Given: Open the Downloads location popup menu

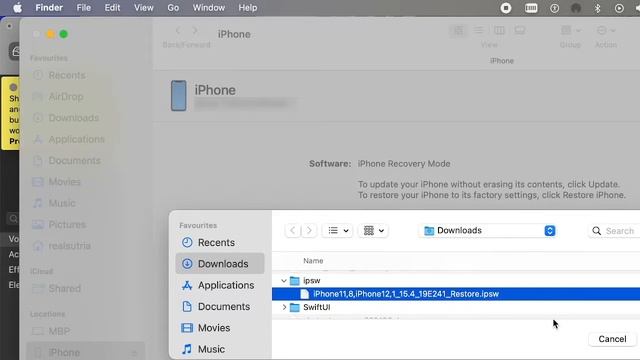Looking at the screenshot, I should 489,231.
